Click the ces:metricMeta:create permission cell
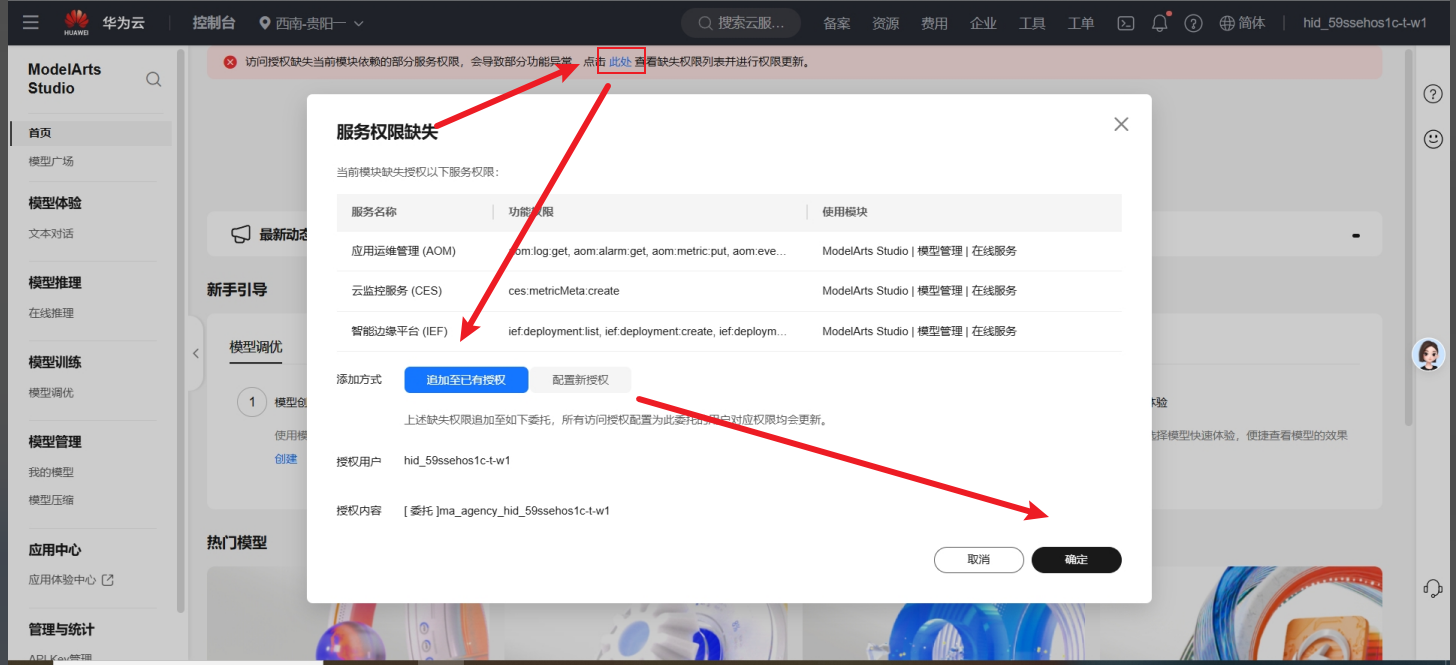This screenshot has width=1456, height=665. pos(564,291)
